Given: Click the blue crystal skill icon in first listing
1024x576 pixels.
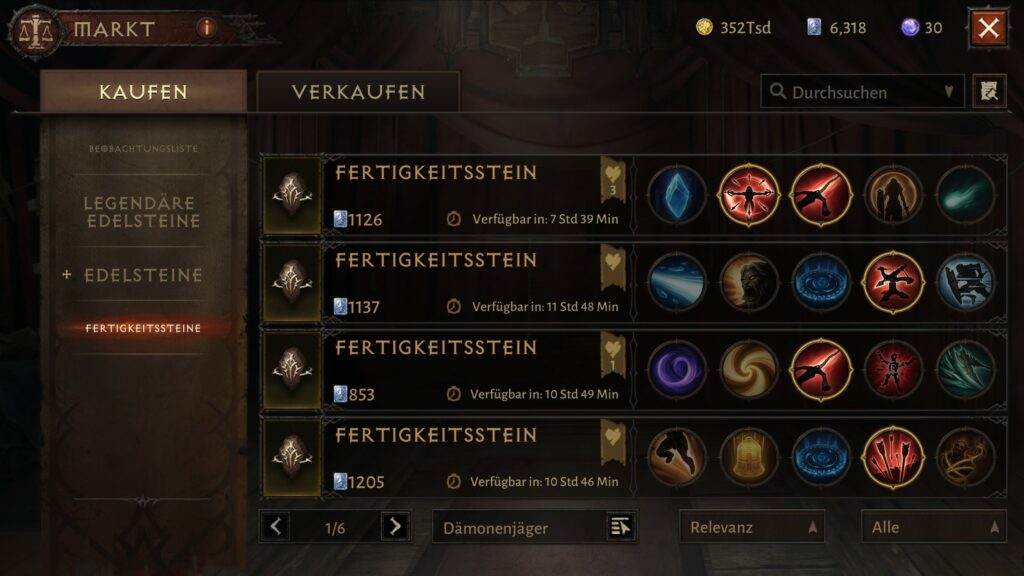Looking at the screenshot, I should [677, 195].
